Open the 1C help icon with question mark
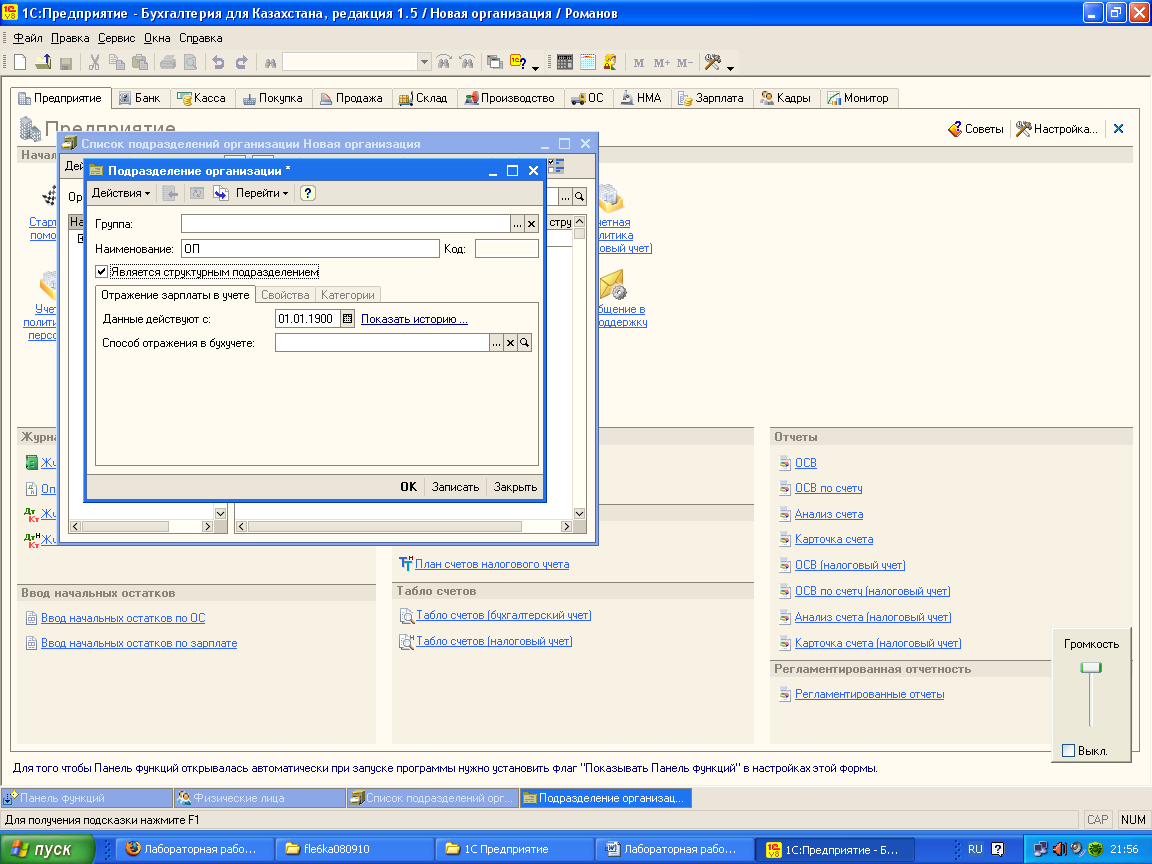 point(518,62)
